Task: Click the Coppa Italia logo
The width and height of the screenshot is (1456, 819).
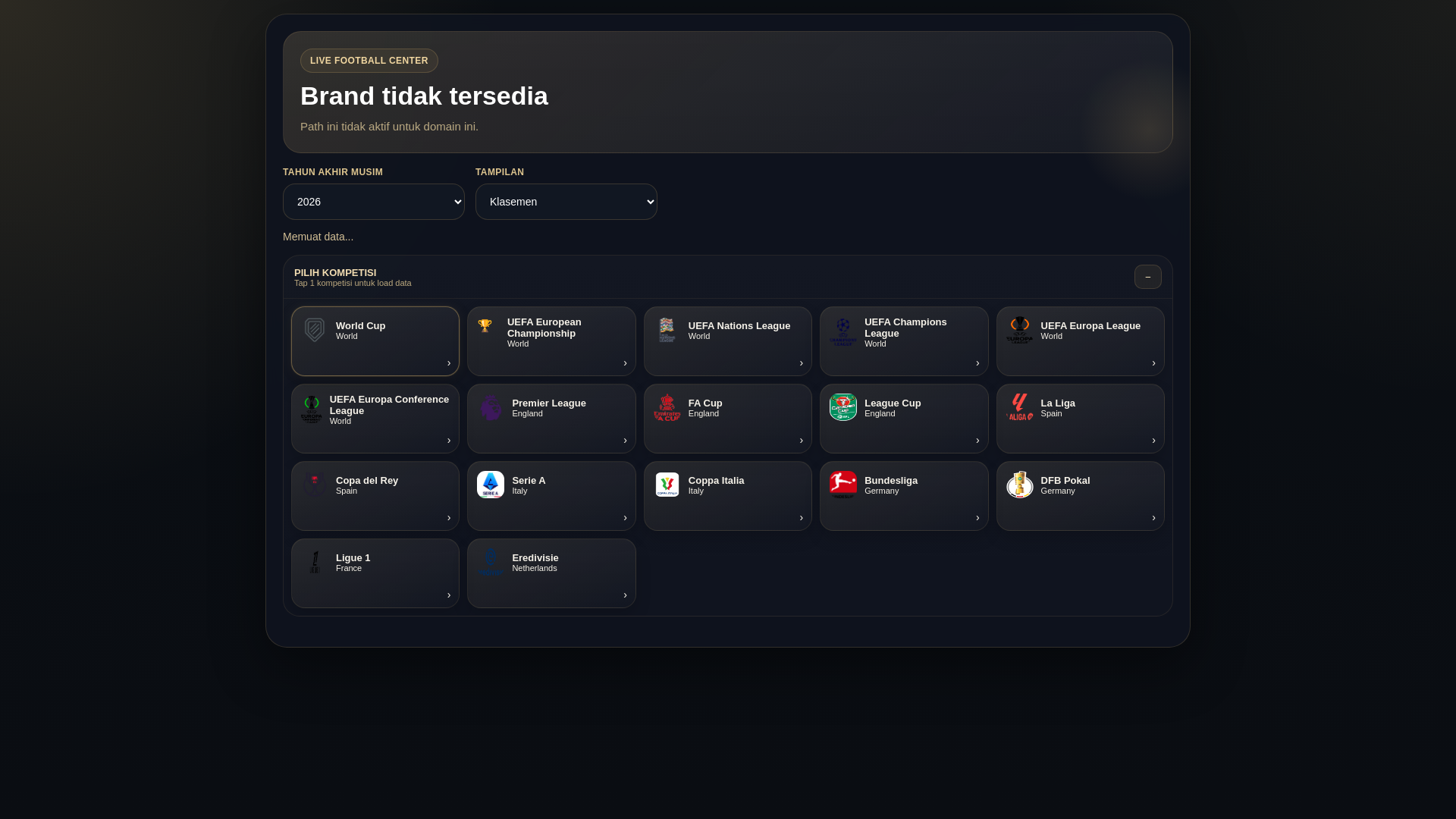Action: (x=667, y=485)
